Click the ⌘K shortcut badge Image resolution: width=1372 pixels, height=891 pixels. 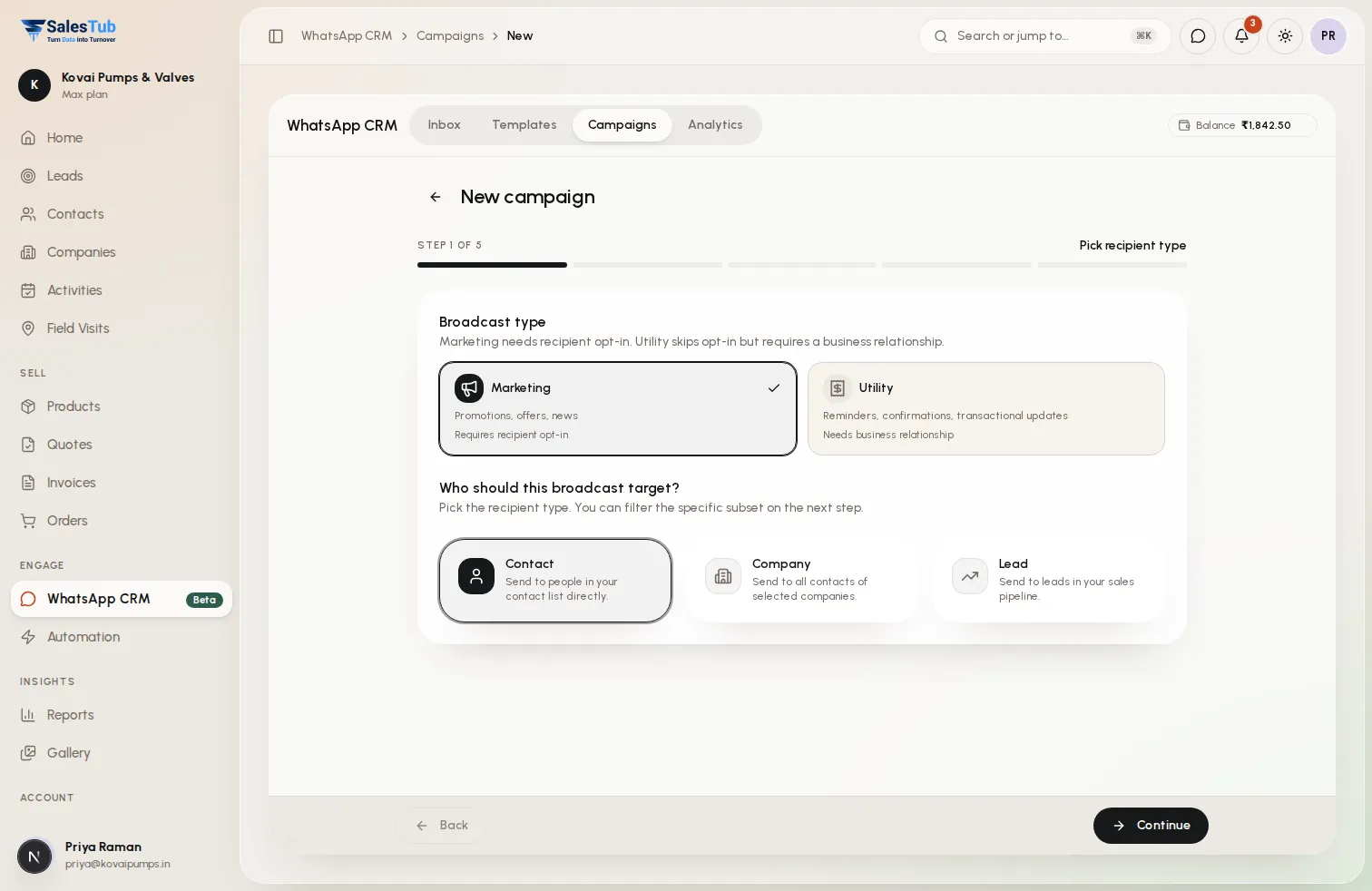click(x=1143, y=36)
